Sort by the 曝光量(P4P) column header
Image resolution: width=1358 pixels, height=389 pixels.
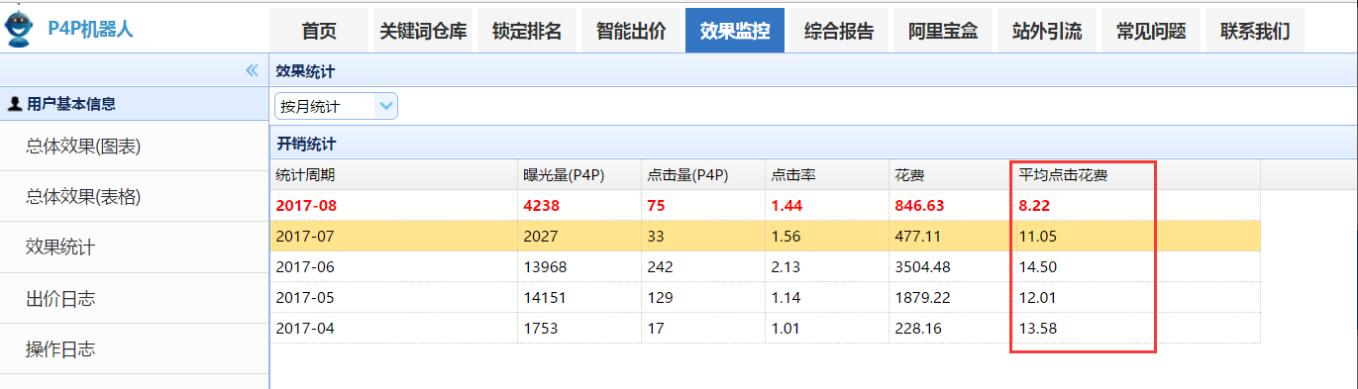click(x=578, y=174)
